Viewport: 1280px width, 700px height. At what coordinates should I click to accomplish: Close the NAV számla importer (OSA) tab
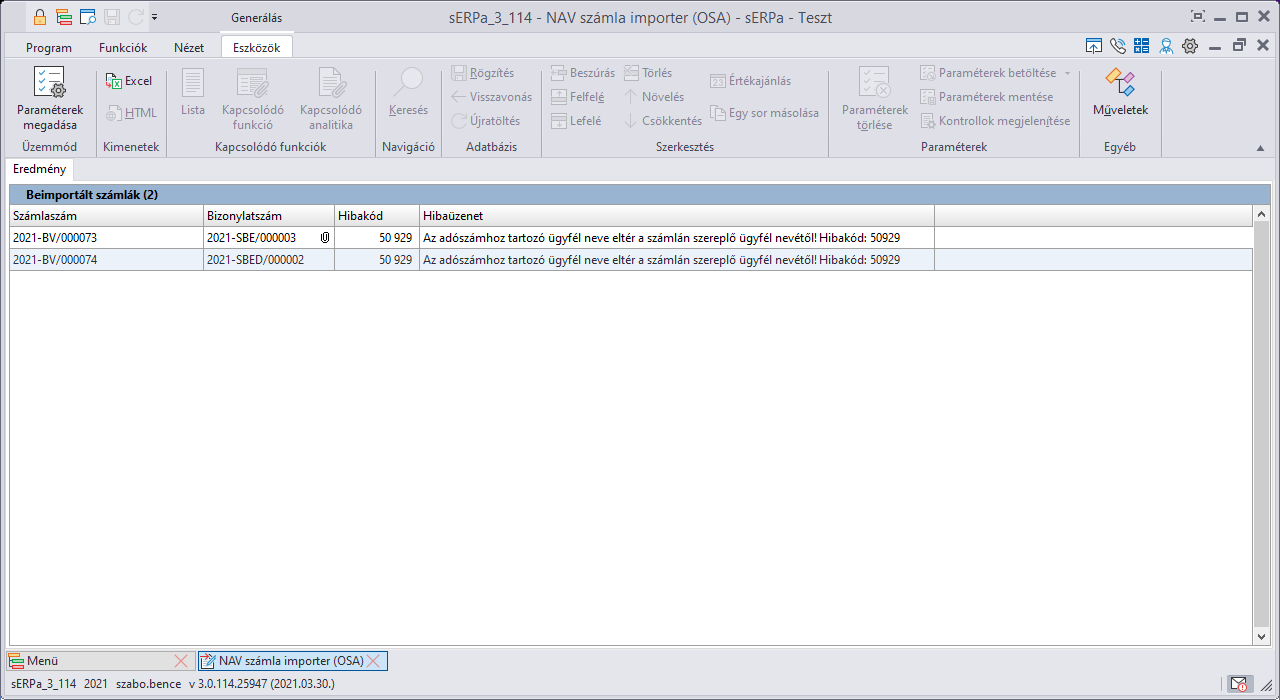pyautogui.click(x=373, y=661)
